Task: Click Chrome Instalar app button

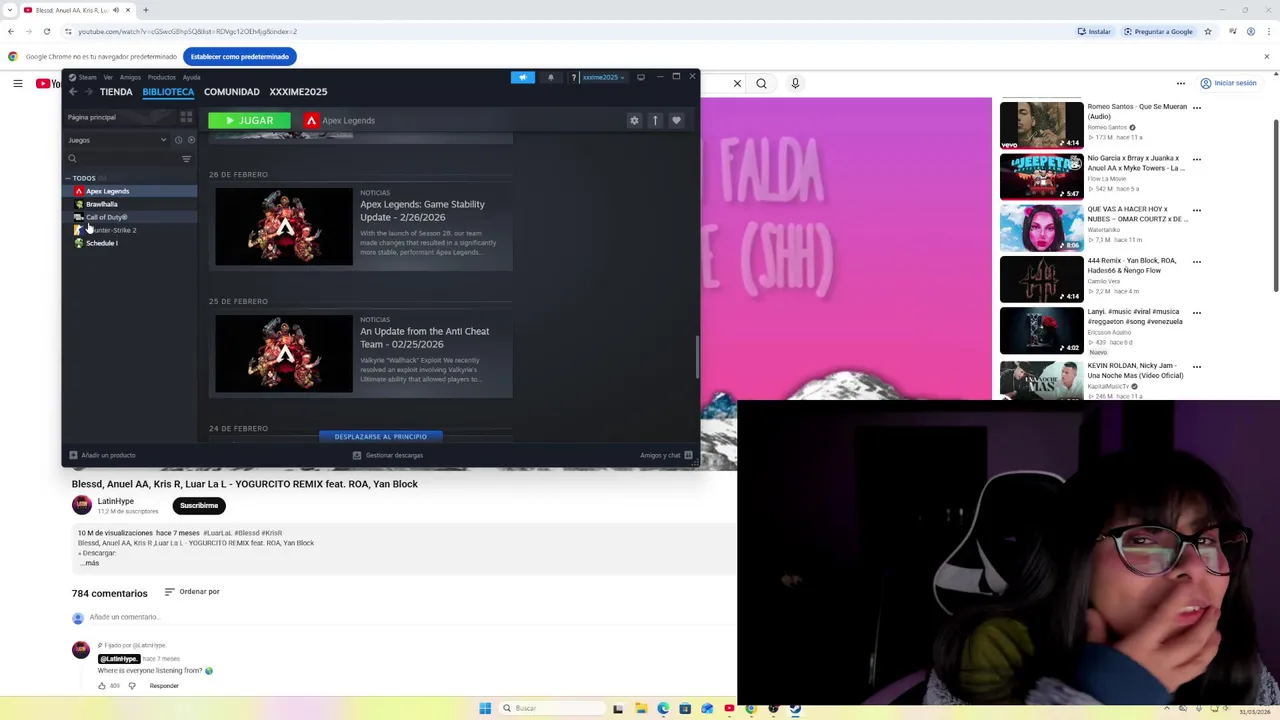Action: point(1094,31)
